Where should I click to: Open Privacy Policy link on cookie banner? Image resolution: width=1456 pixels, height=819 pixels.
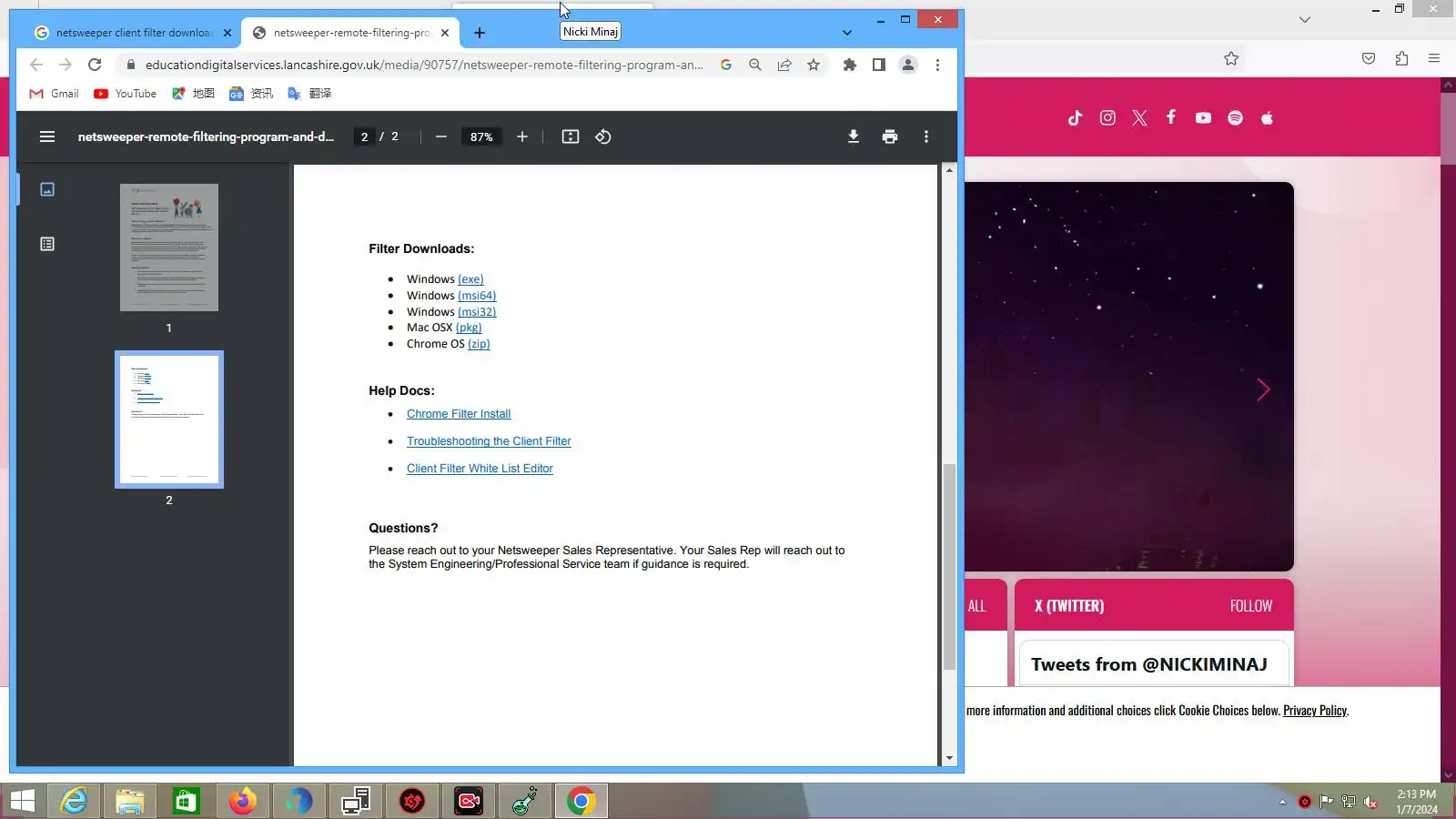[x=1315, y=711]
